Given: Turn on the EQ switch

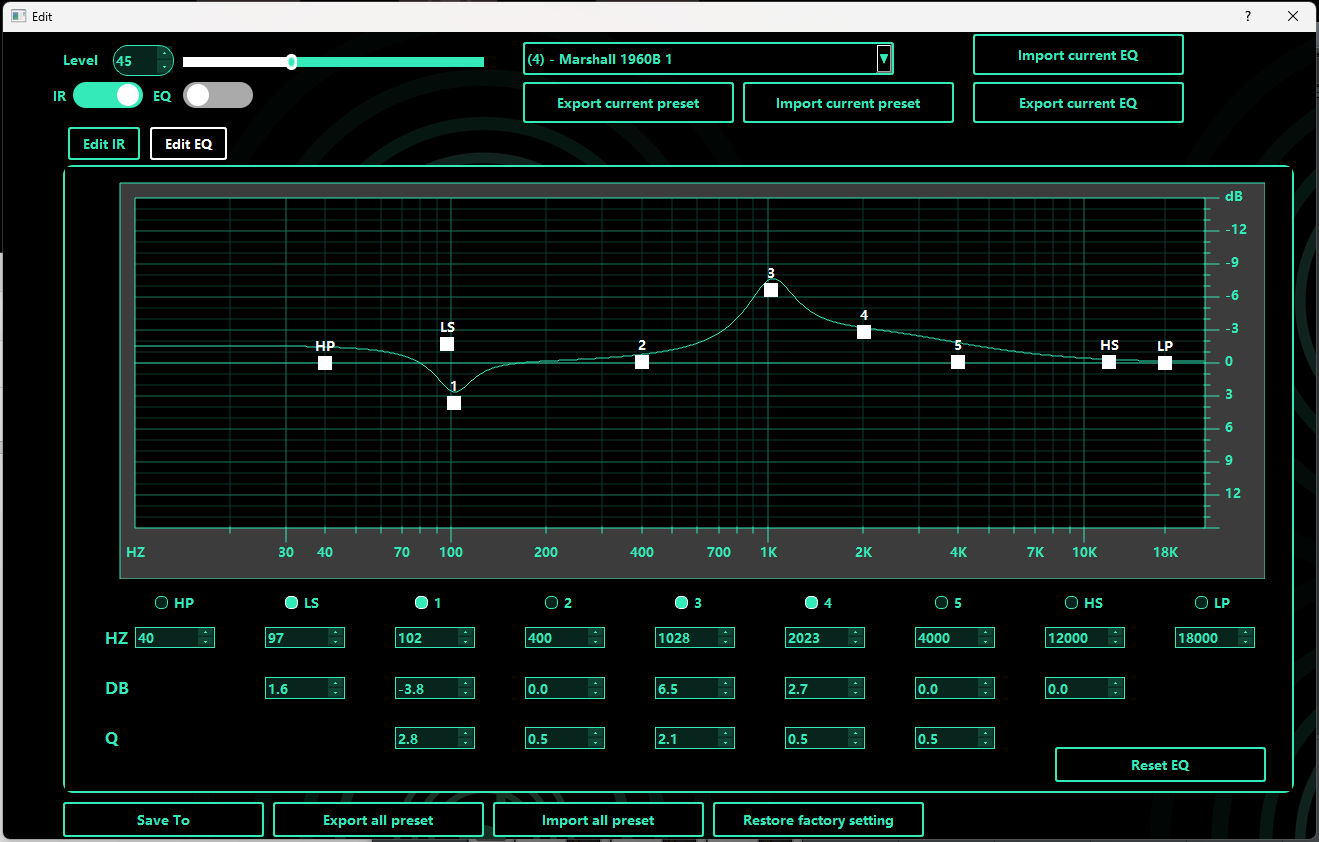Looking at the screenshot, I should [218, 95].
